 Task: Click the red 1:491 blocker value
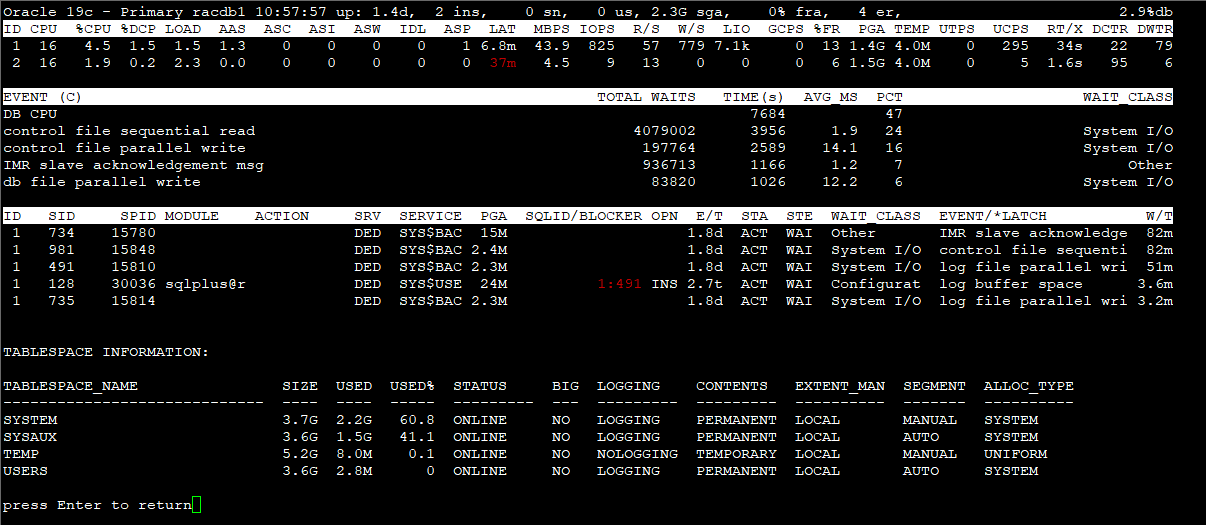[619, 284]
